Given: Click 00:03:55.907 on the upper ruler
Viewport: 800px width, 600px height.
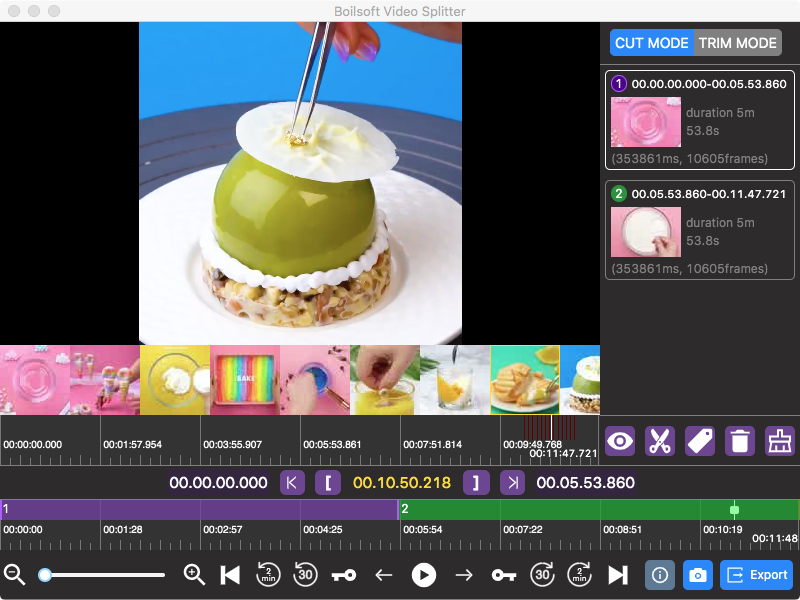Looking at the screenshot, I should click(x=232, y=444).
